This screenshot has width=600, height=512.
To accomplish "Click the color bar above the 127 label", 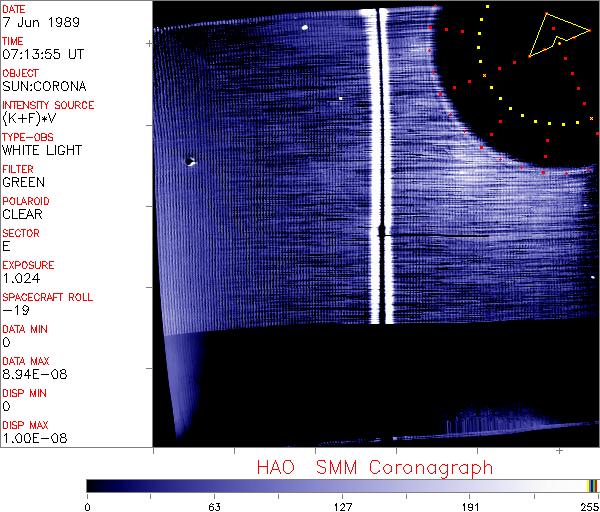I will point(343,485).
